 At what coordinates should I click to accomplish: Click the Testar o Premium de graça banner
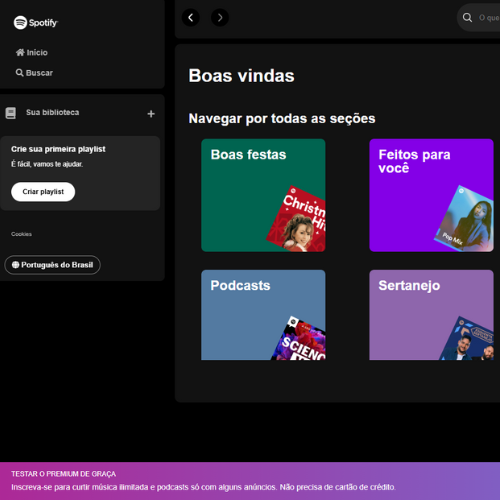coord(250,481)
